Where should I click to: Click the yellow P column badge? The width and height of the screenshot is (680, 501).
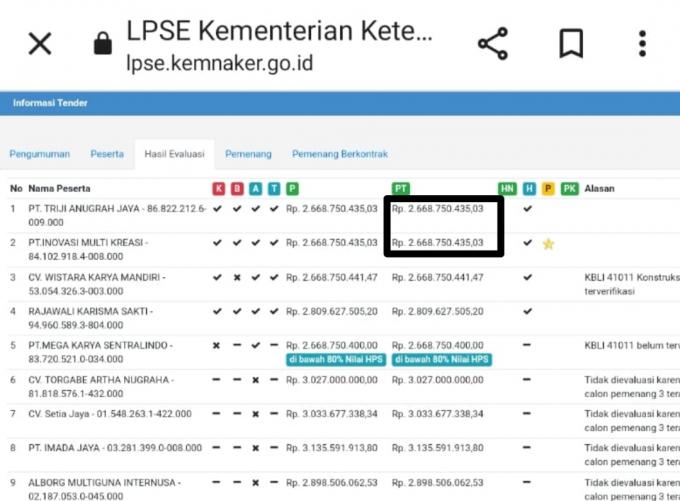click(x=548, y=188)
